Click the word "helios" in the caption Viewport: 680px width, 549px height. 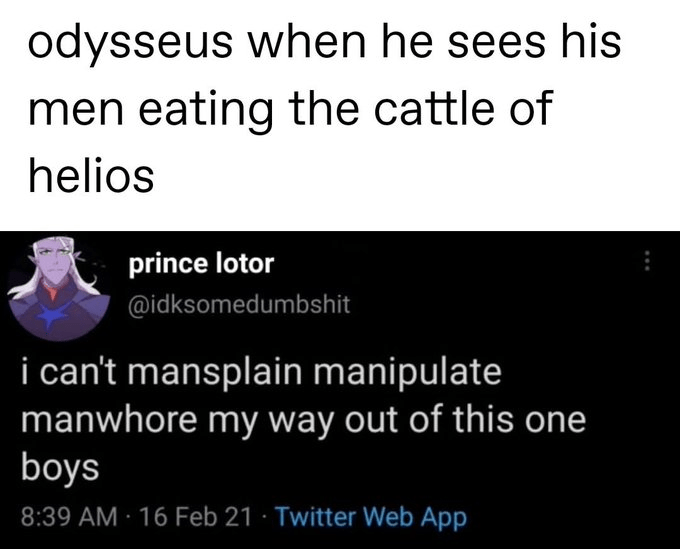tap(90, 176)
